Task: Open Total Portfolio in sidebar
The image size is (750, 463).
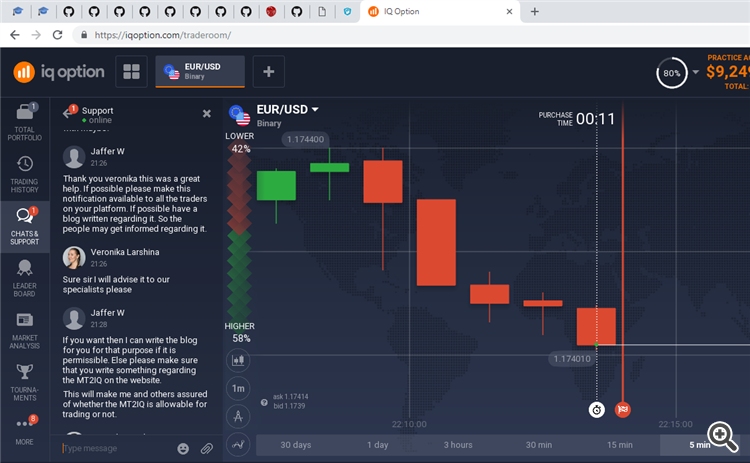Action: (x=24, y=122)
